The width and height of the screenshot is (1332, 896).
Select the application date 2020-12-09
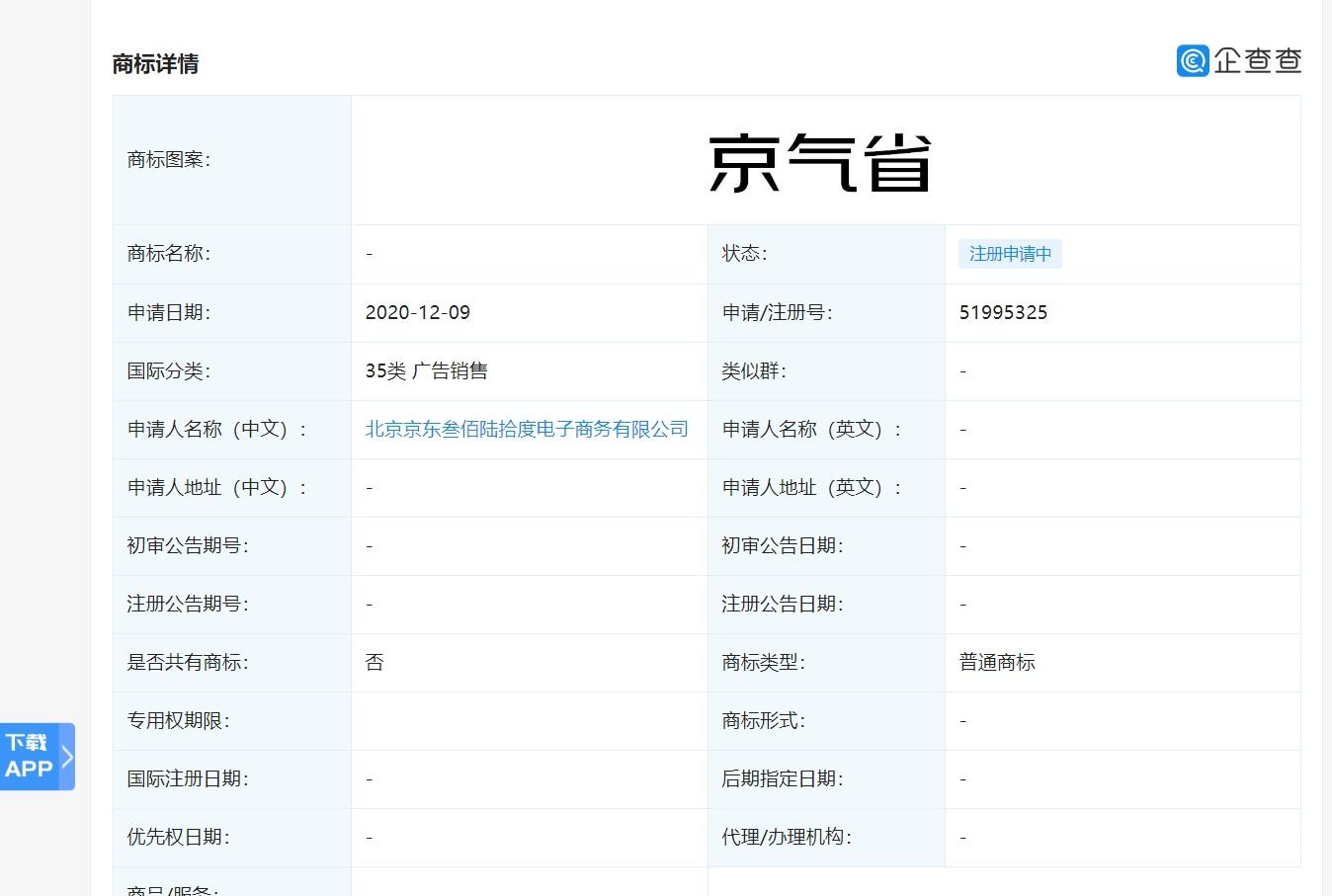(417, 313)
